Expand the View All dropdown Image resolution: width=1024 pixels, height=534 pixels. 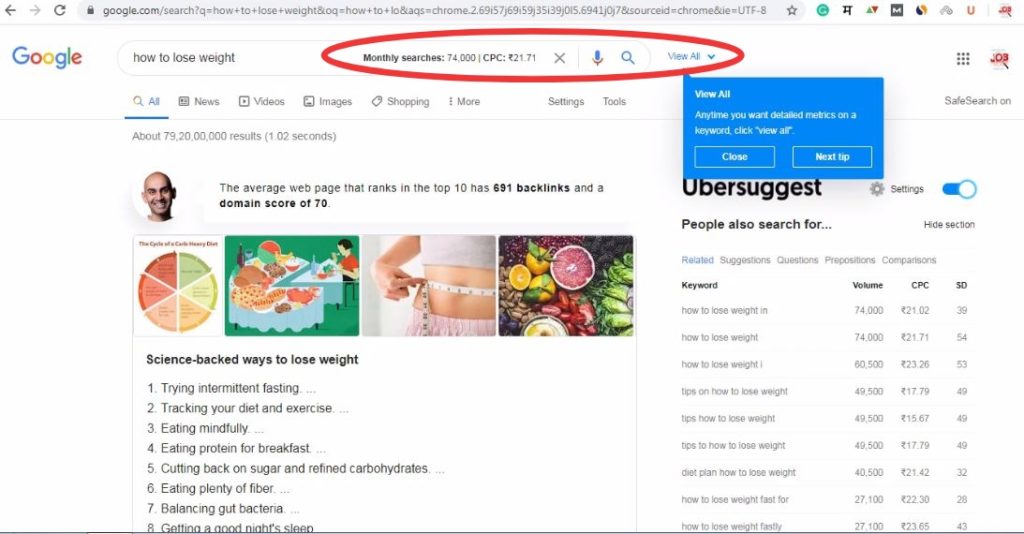[691, 57]
